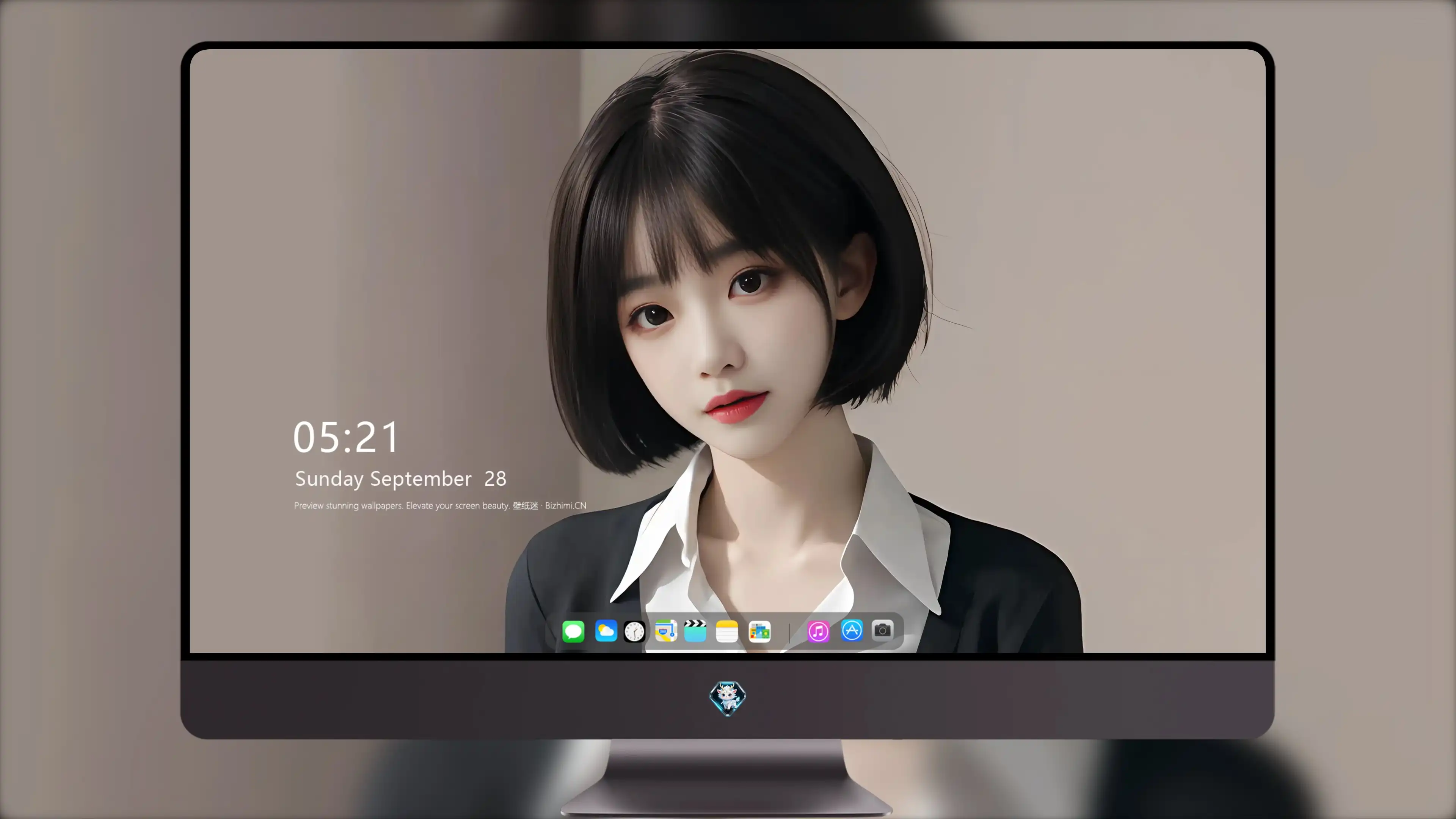Open the yellow Notes app
The width and height of the screenshot is (1456, 819).
(x=727, y=631)
